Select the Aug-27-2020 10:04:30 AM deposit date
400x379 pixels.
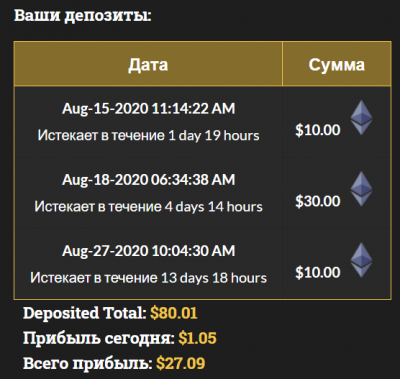pos(149,251)
